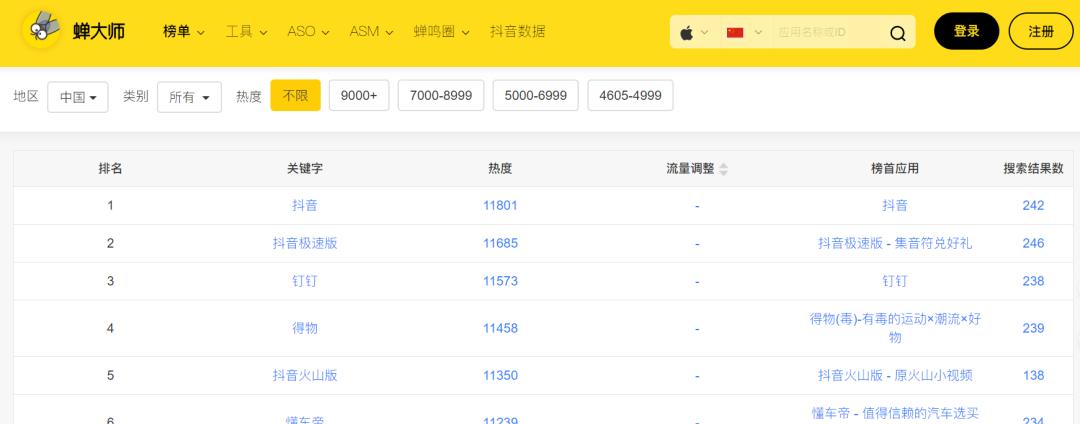
Task: Click the Apple platform icon
Action: tap(686, 32)
